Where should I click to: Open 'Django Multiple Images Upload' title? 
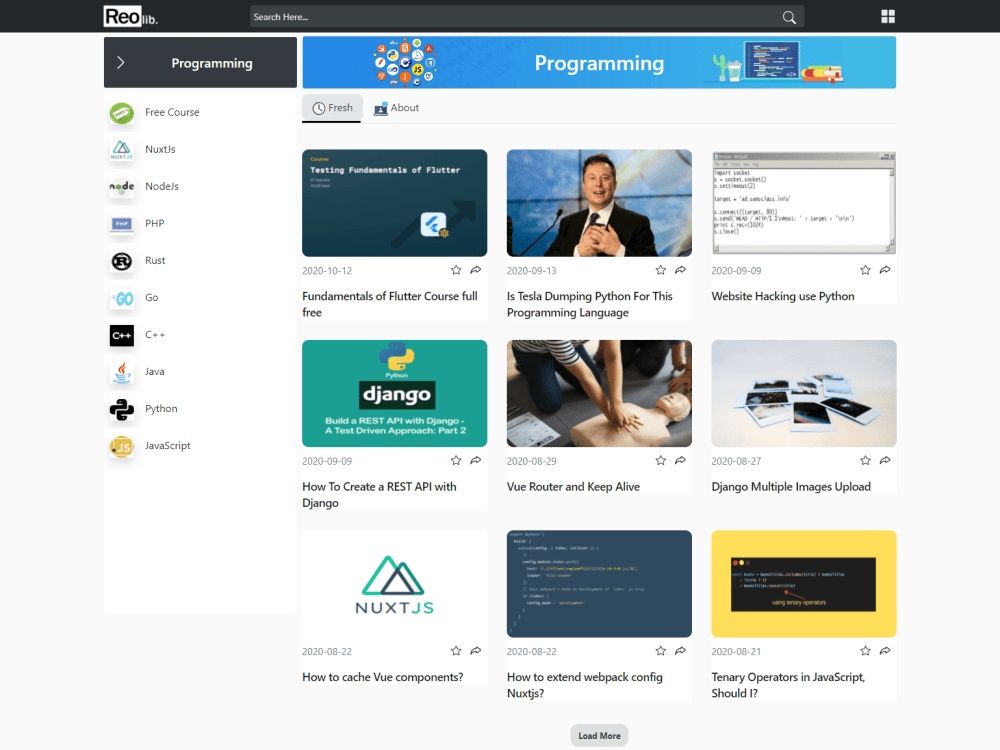[791, 487]
